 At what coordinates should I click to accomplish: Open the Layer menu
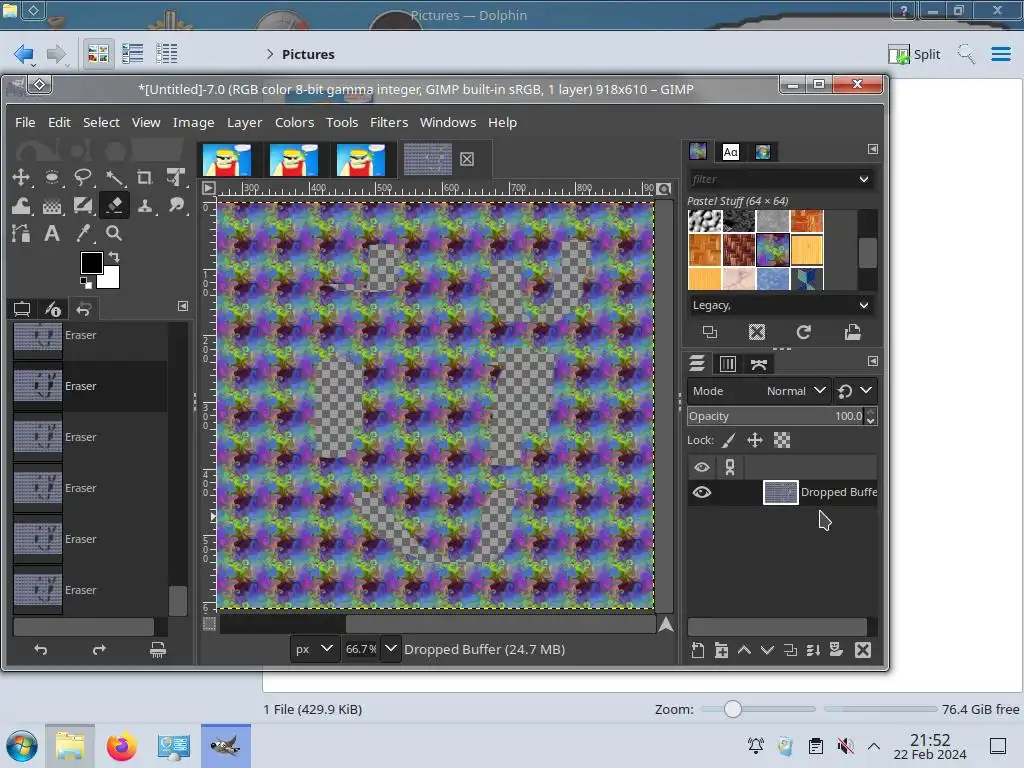coord(244,122)
